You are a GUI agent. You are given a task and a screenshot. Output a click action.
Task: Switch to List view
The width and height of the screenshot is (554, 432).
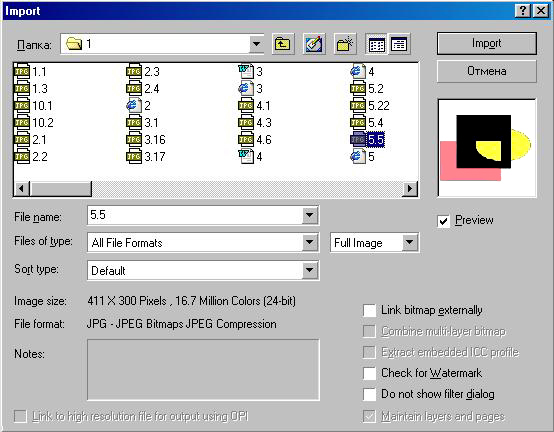[x=377, y=44]
